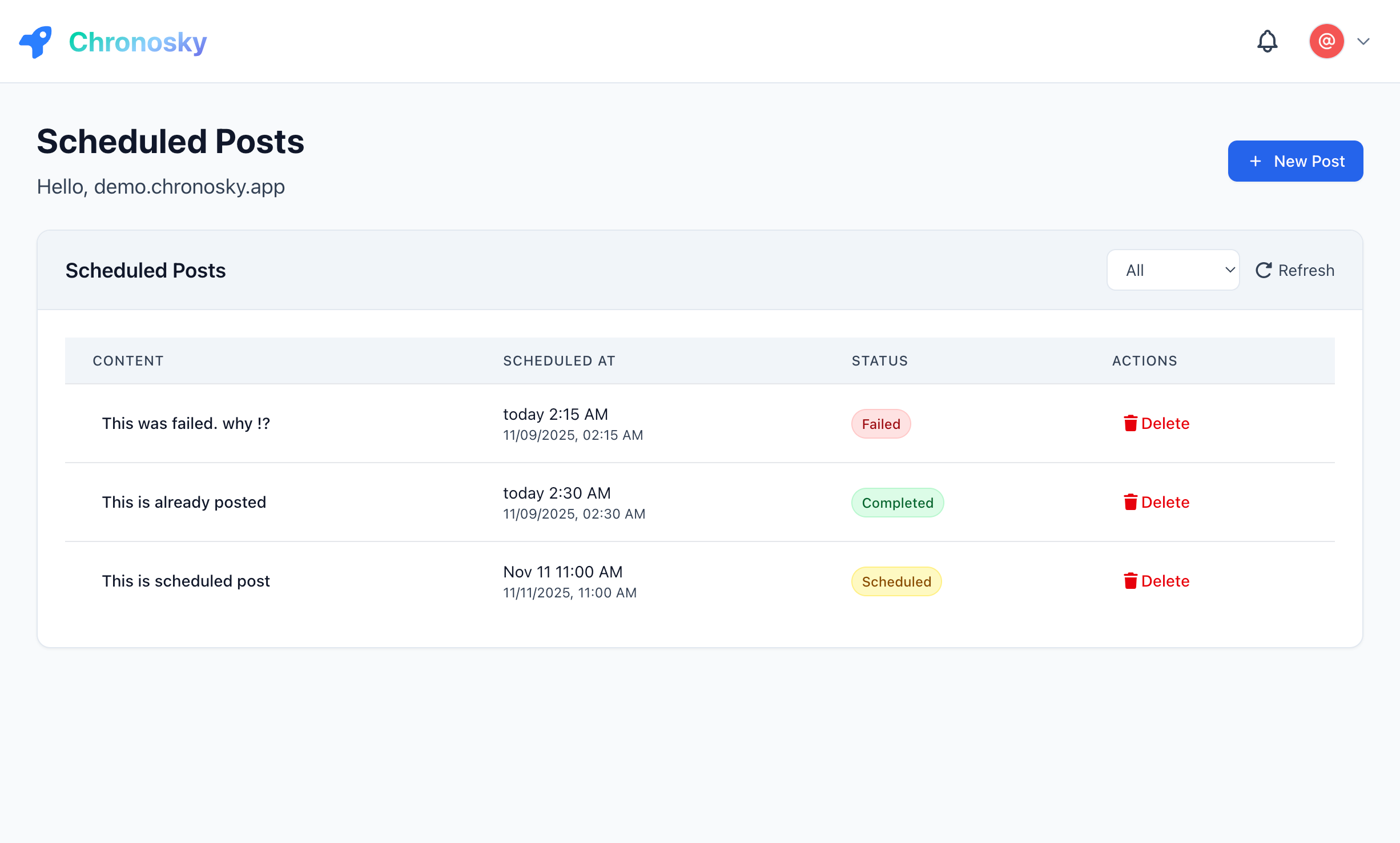Click the Failed status badge
Viewport: 1400px width, 843px height.
880,424
